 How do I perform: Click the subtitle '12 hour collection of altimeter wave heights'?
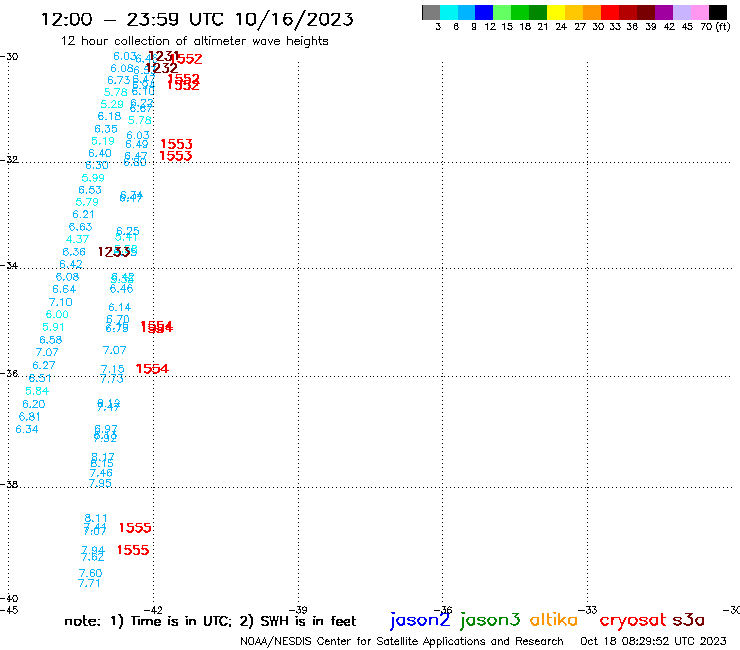tap(194, 41)
